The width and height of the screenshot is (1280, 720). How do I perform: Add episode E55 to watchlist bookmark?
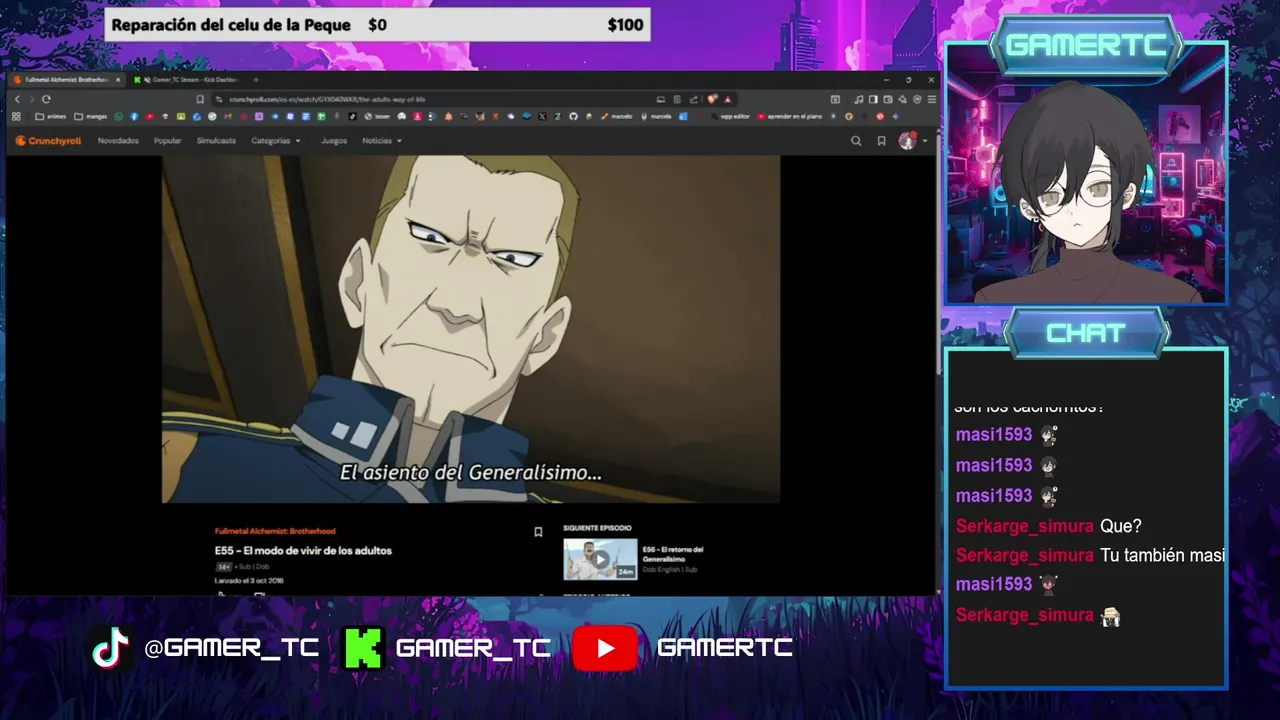538,532
